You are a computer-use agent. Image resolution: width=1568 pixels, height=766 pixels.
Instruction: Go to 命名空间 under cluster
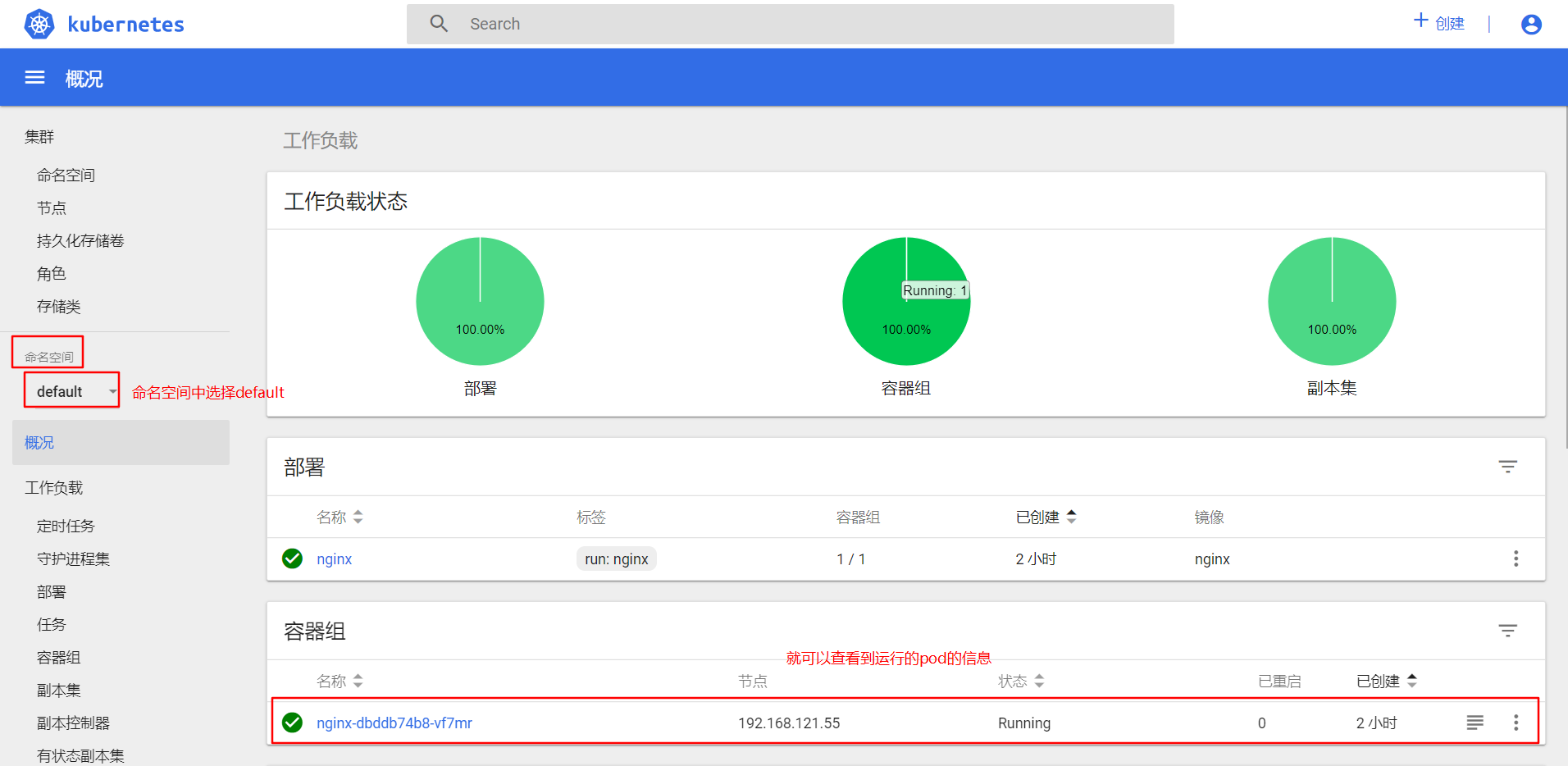click(x=66, y=176)
